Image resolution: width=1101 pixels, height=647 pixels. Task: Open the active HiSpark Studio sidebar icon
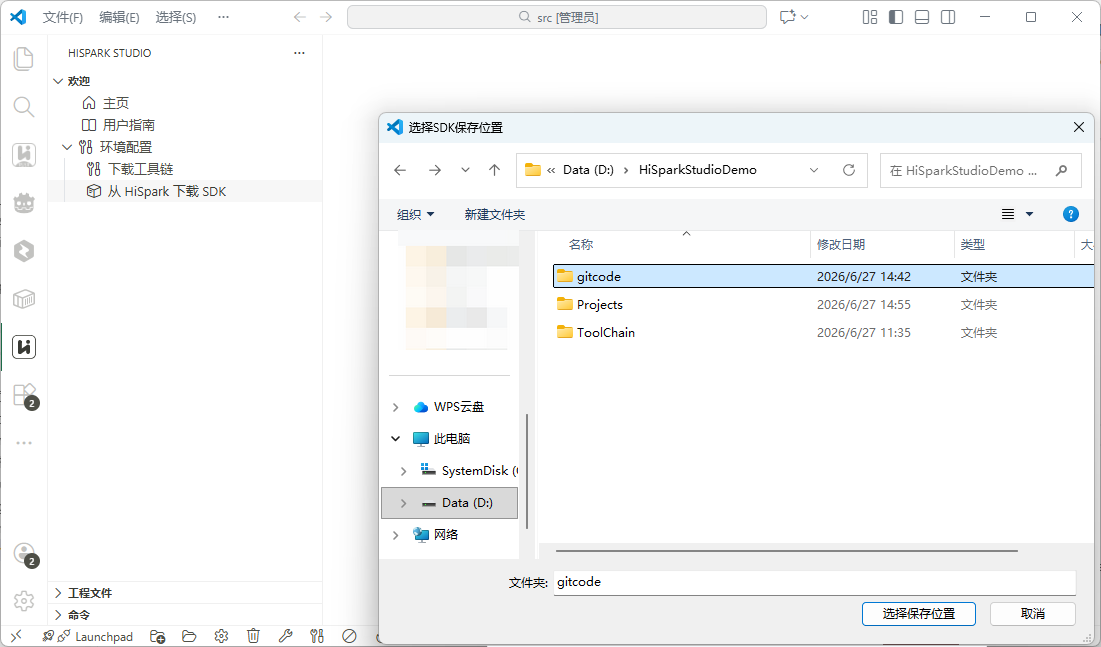[x=24, y=347]
